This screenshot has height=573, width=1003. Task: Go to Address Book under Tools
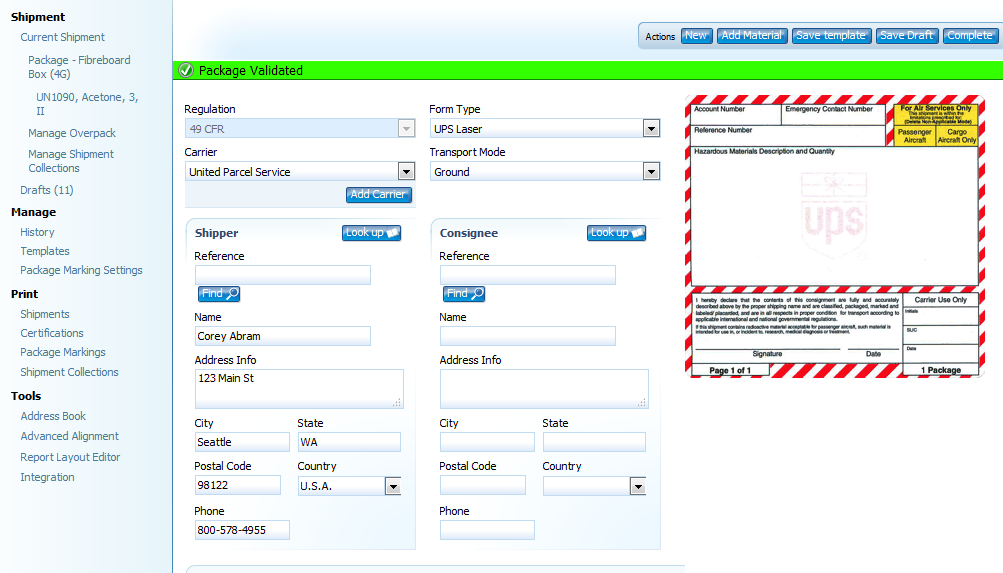pos(53,416)
